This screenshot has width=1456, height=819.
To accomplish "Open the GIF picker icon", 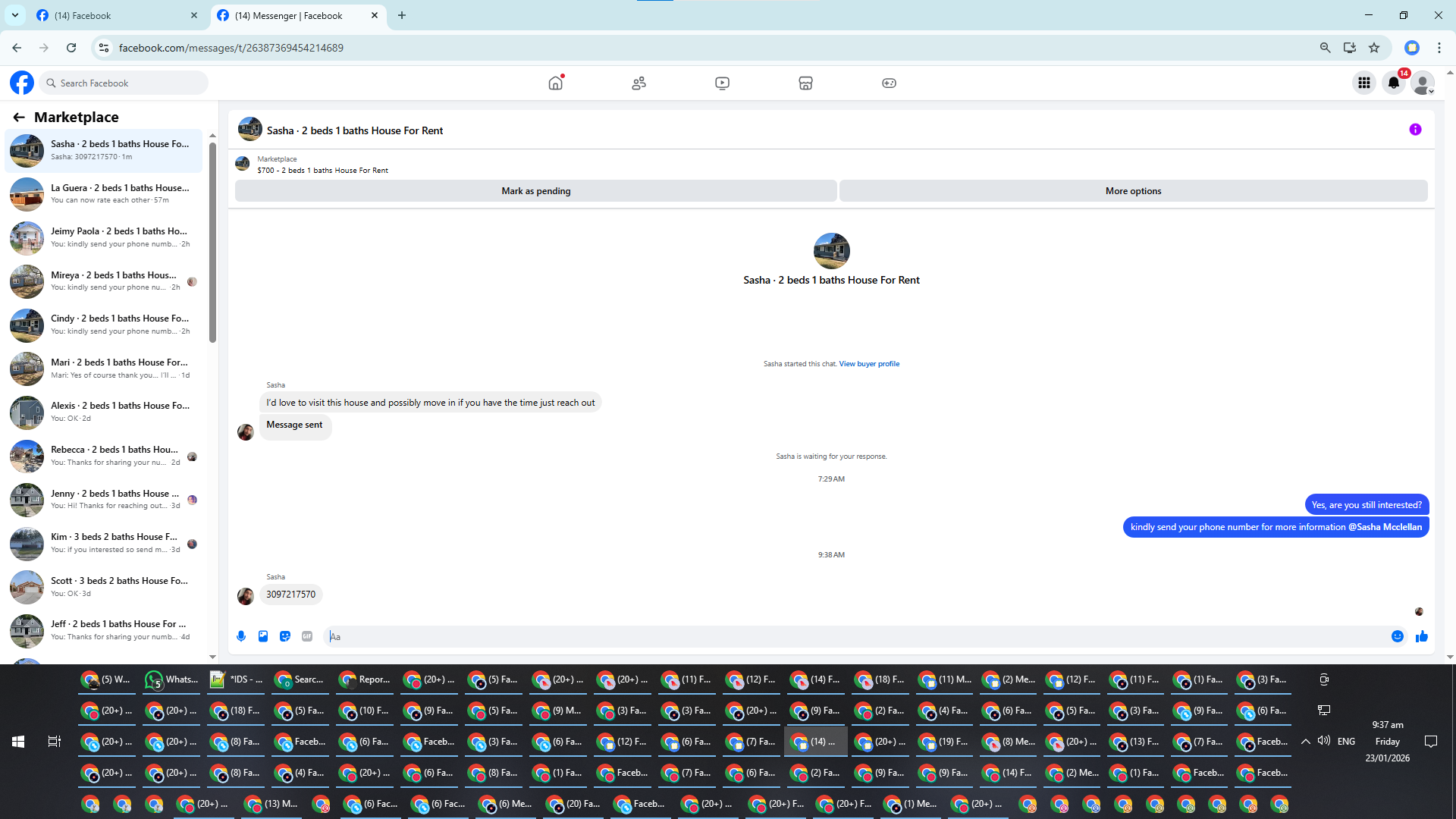I will (x=307, y=636).
